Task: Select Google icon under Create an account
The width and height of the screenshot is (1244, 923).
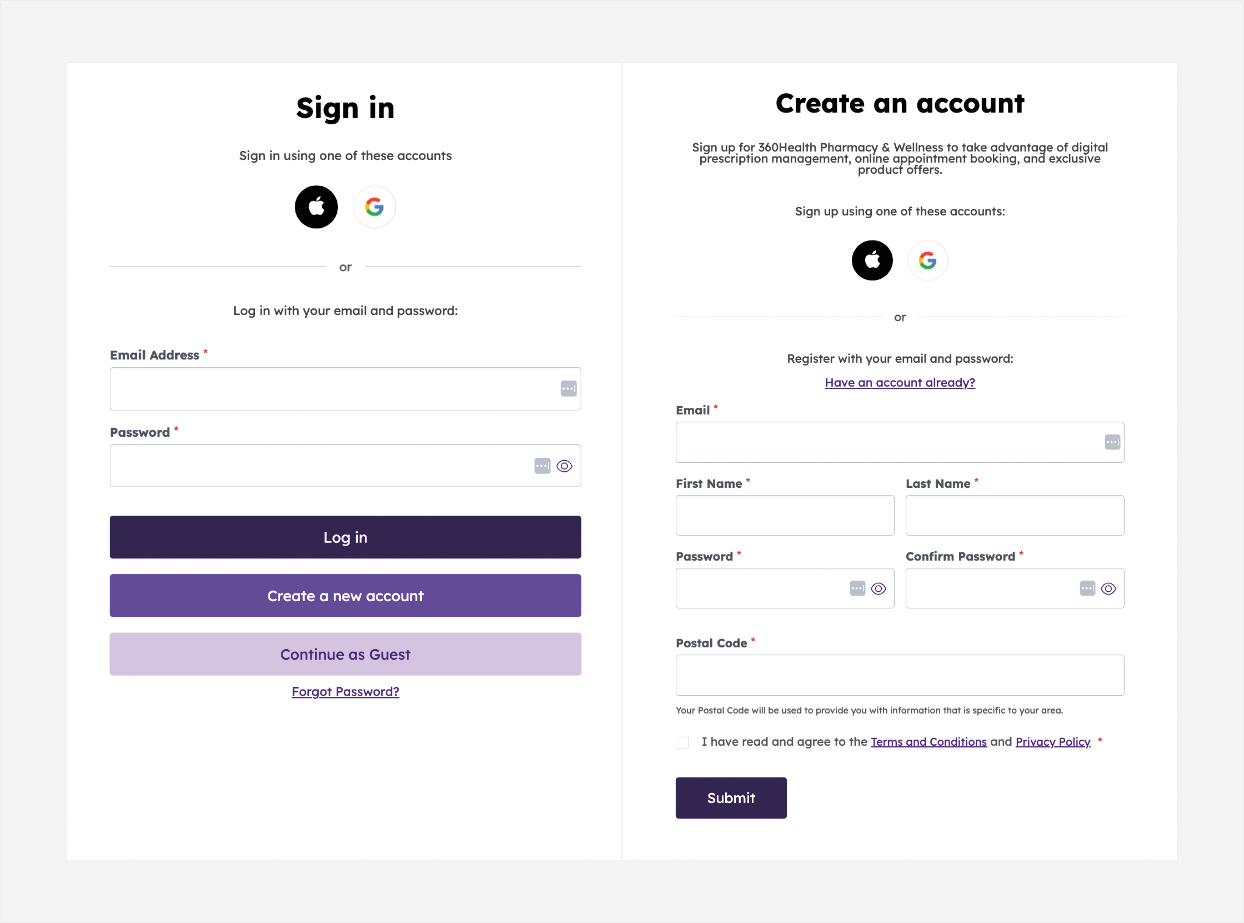Action: [x=927, y=260]
